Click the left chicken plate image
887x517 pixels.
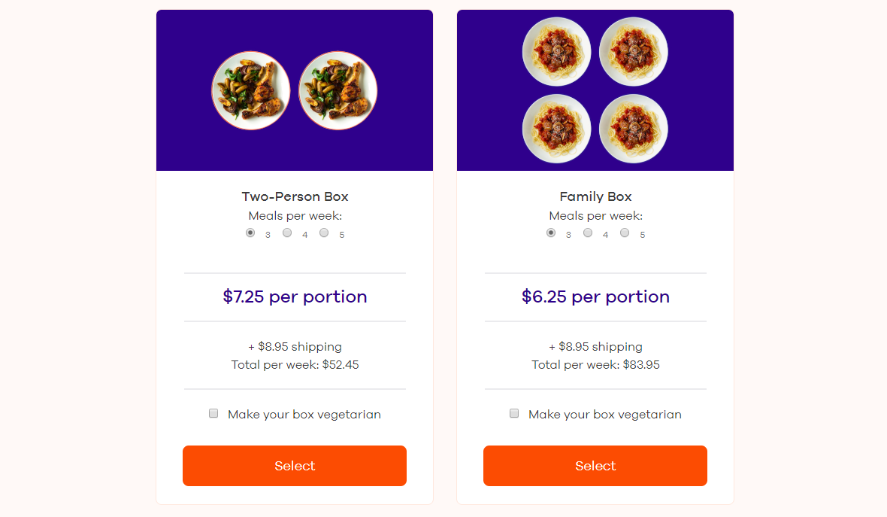pyautogui.click(x=251, y=90)
